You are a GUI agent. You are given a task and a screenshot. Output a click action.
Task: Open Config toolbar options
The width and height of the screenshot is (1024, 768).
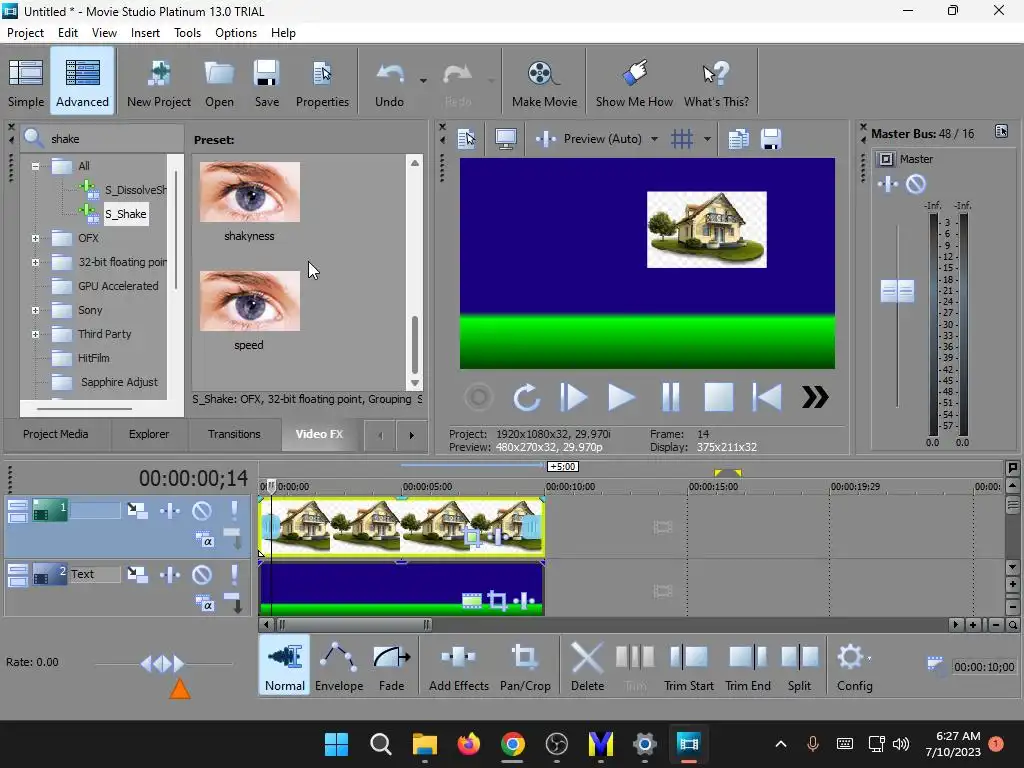pos(854,666)
